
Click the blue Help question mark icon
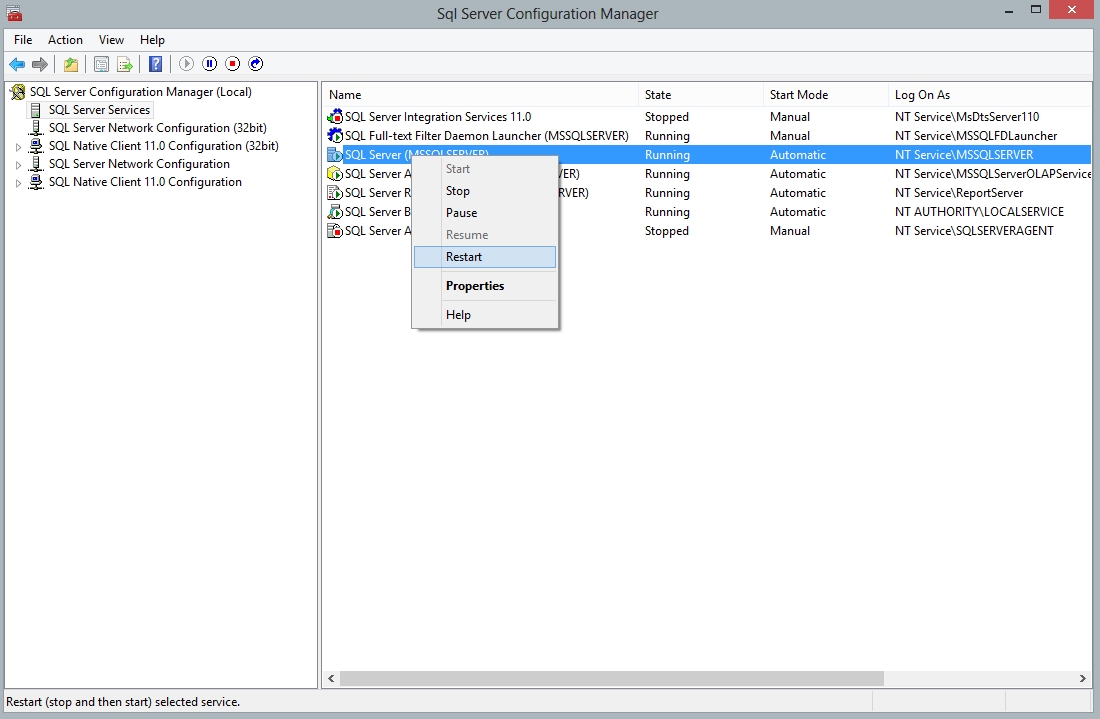pyautogui.click(x=155, y=64)
